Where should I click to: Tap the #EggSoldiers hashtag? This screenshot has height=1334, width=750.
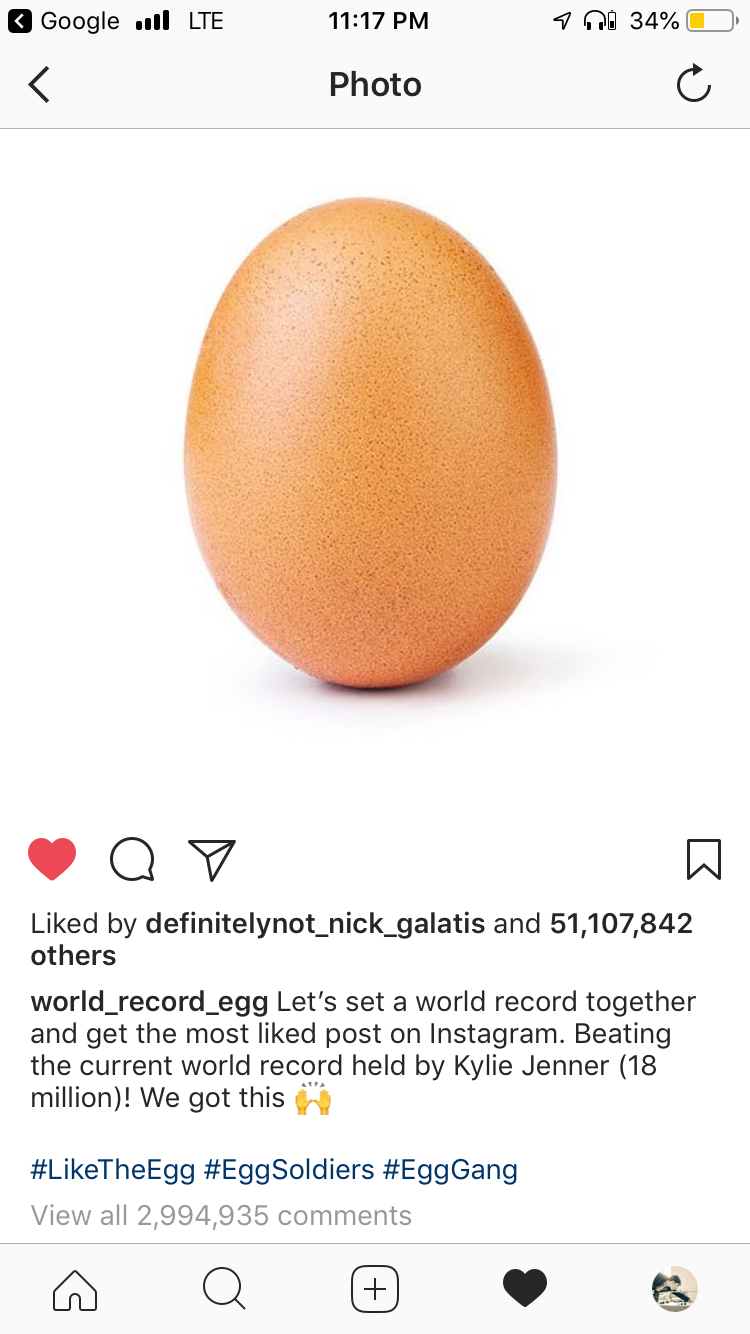(289, 1169)
